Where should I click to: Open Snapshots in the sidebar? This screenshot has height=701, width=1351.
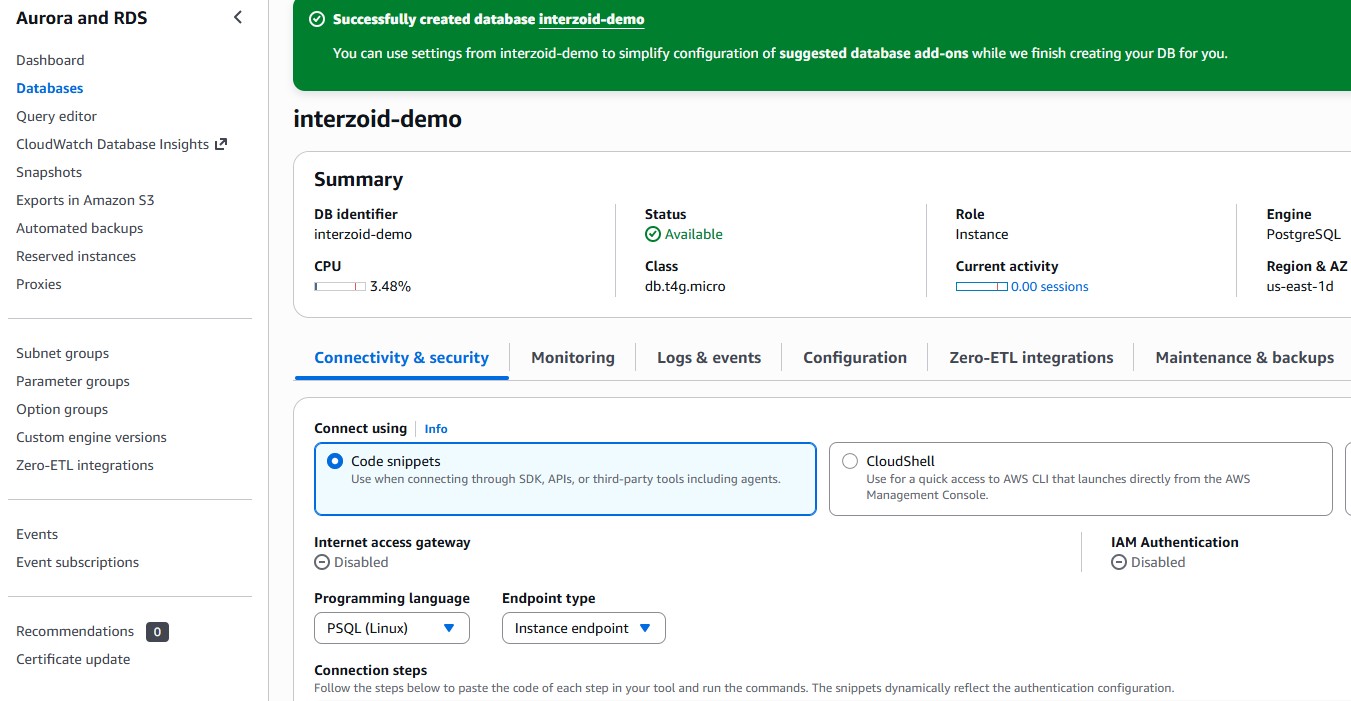tap(49, 172)
